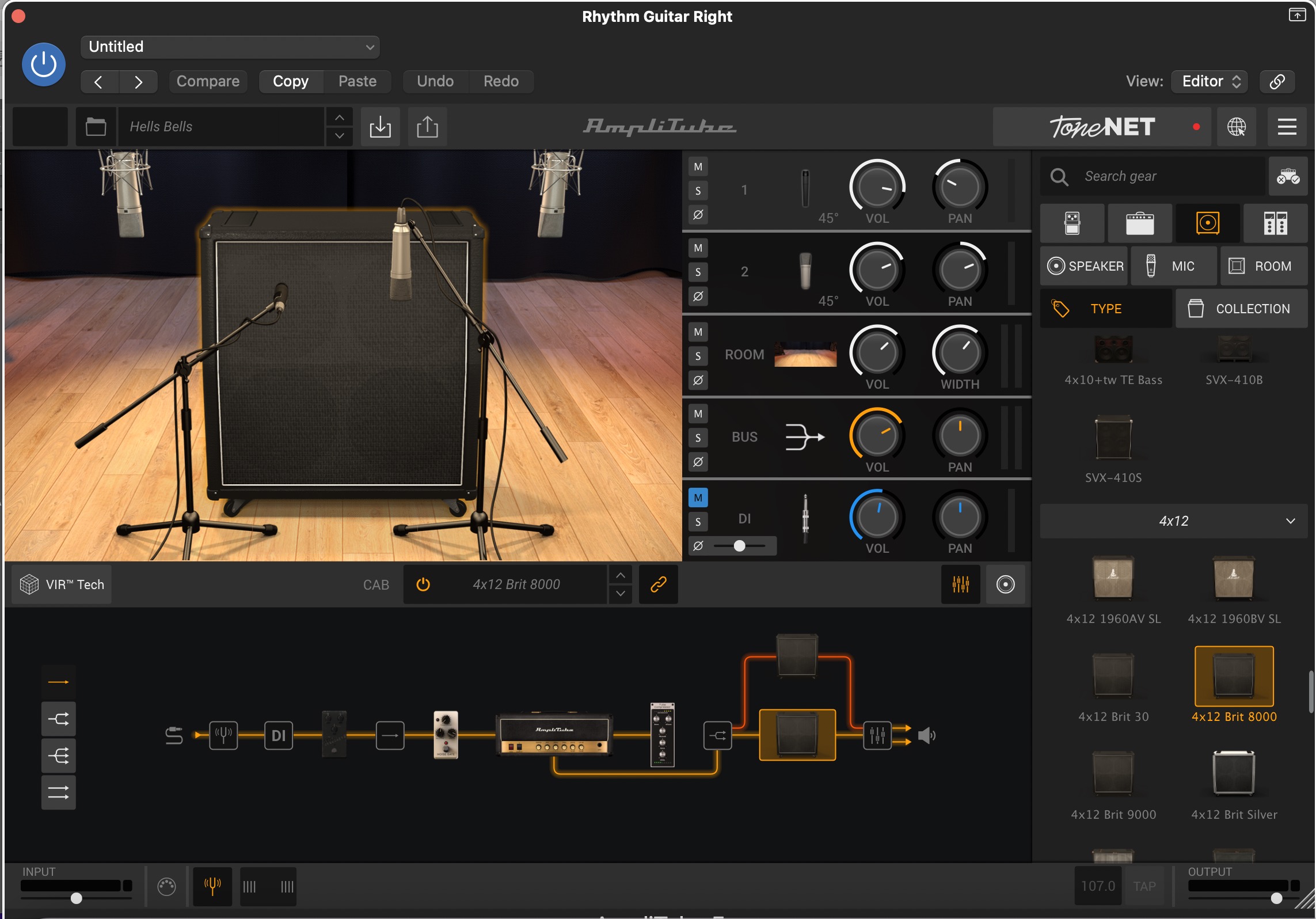
Task: Select the TYPE filter tab
Action: 1106,309
